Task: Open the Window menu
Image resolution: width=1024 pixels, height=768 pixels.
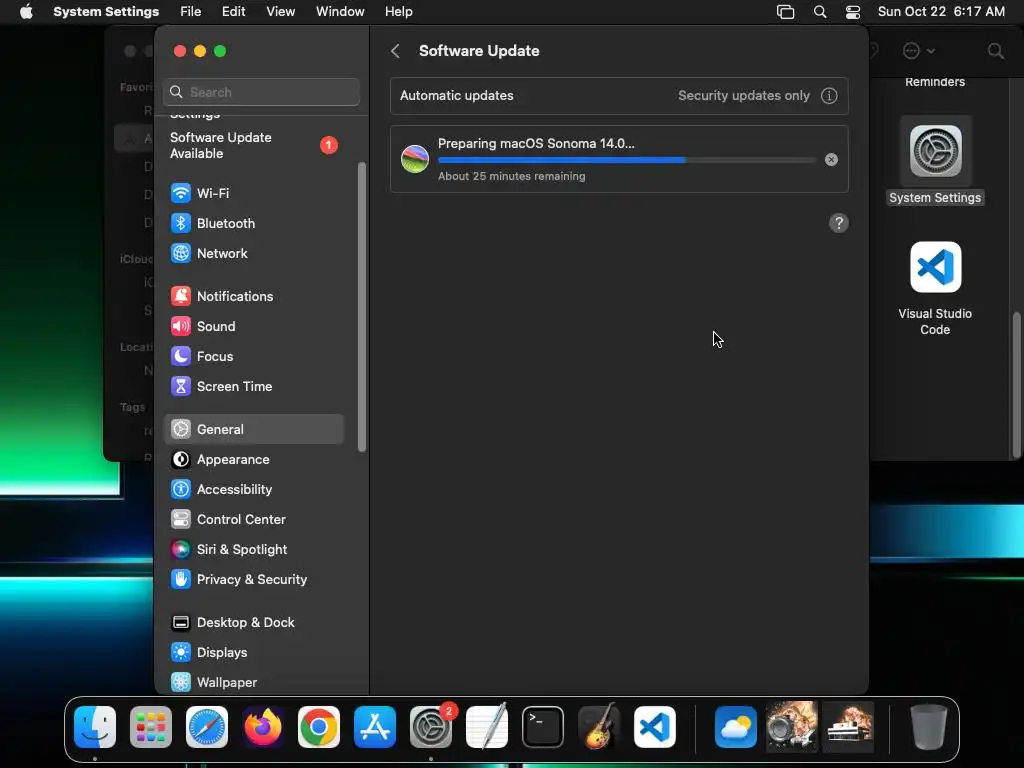Action: pos(340,12)
